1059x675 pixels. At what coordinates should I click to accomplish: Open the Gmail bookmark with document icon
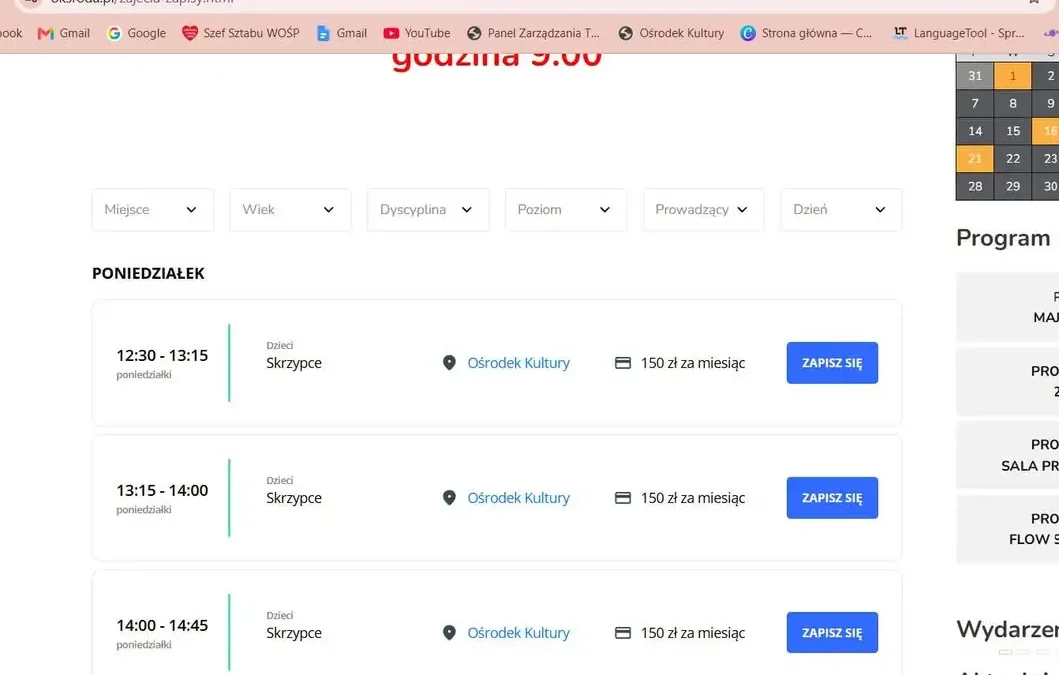(342, 33)
